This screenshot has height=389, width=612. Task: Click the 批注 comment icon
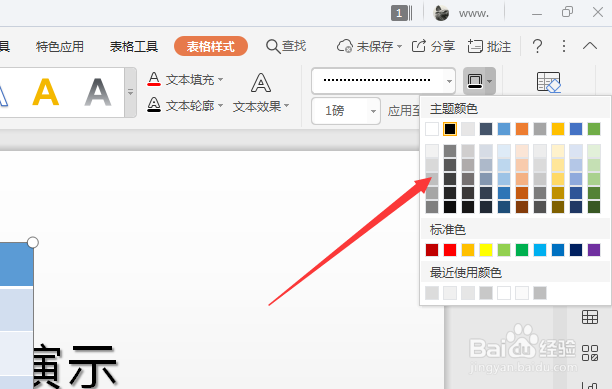coord(475,46)
